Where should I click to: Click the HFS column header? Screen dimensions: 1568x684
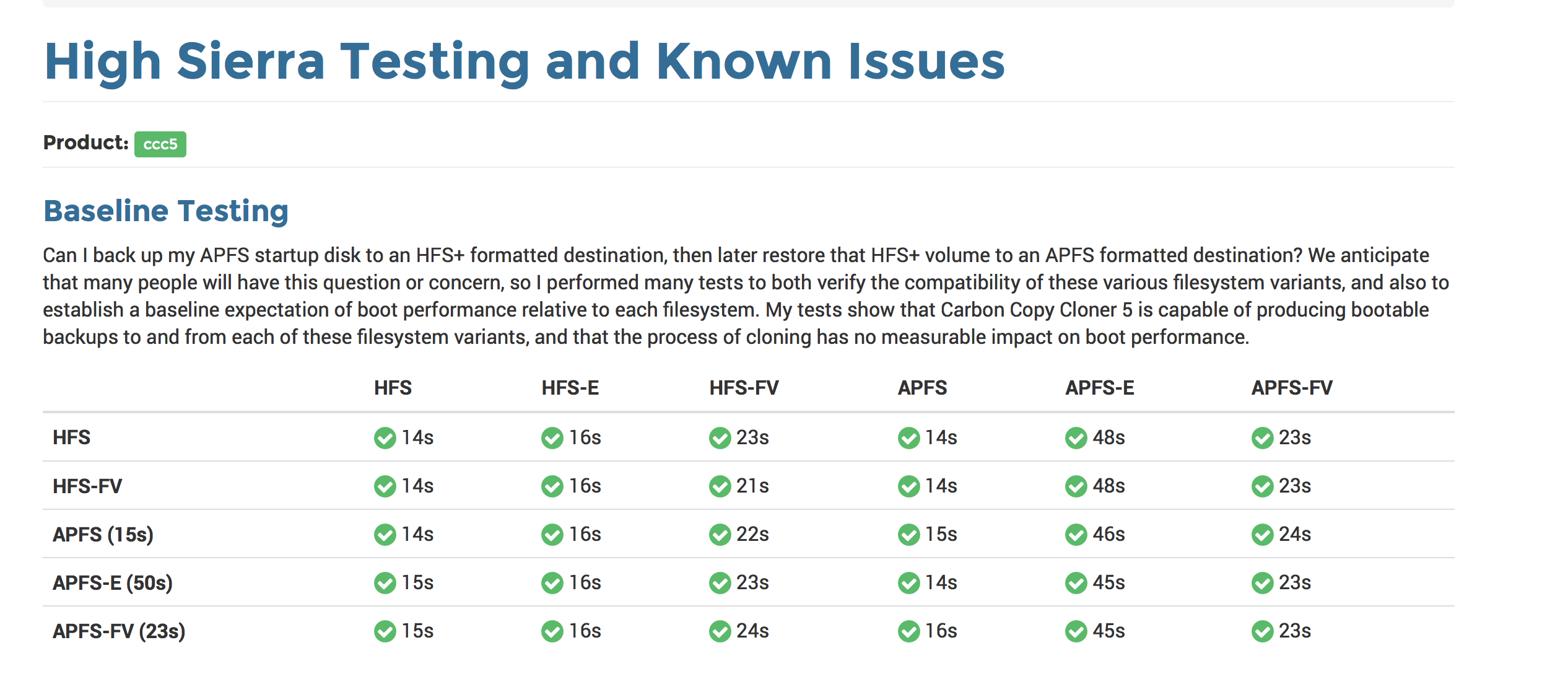pyautogui.click(x=393, y=388)
